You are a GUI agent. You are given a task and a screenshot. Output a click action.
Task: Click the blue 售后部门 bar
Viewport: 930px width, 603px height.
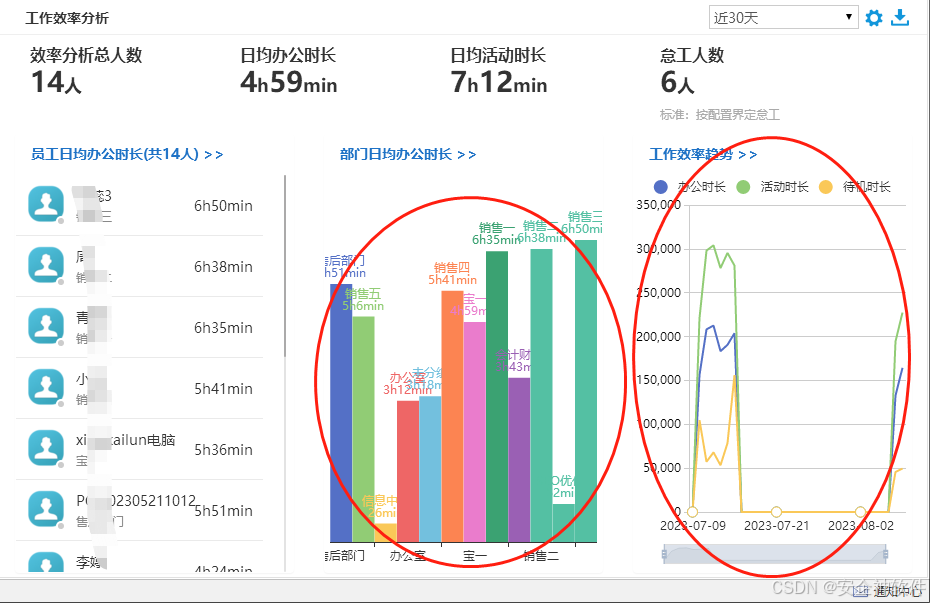pos(340,413)
